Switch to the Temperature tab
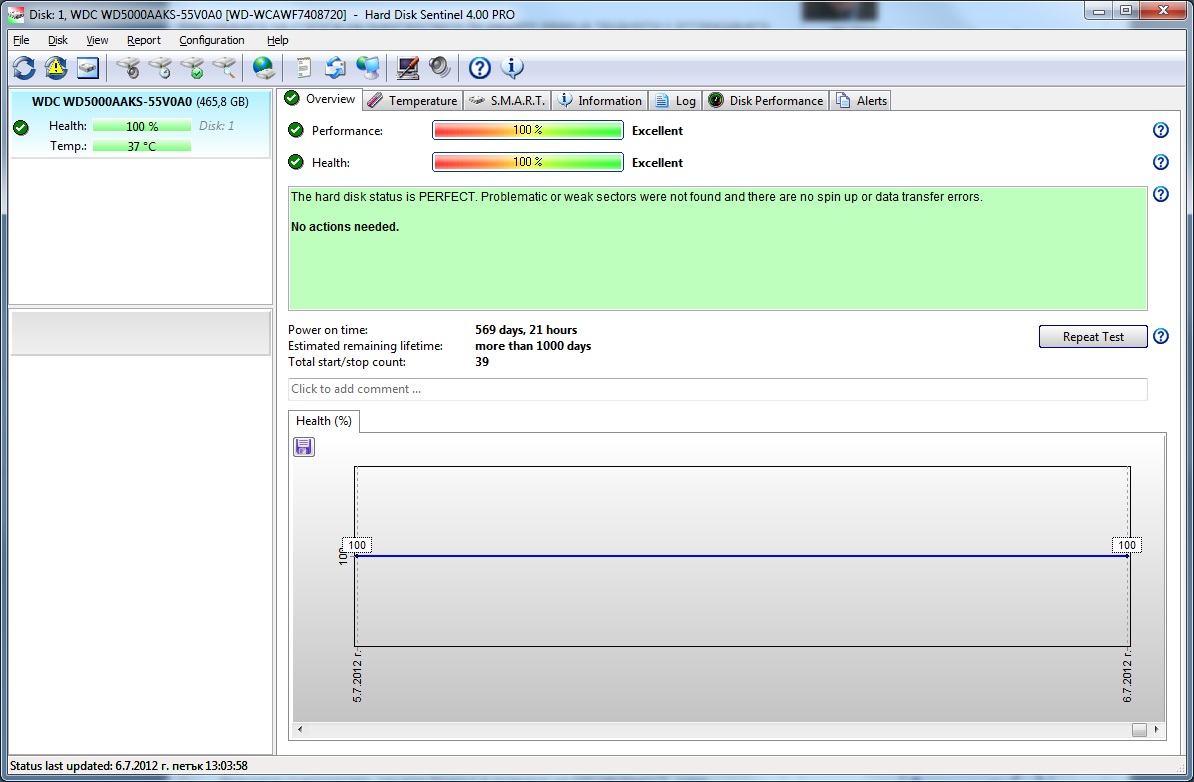Image resolution: width=1194 pixels, height=782 pixels. pyautogui.click(x=413, y=101)
